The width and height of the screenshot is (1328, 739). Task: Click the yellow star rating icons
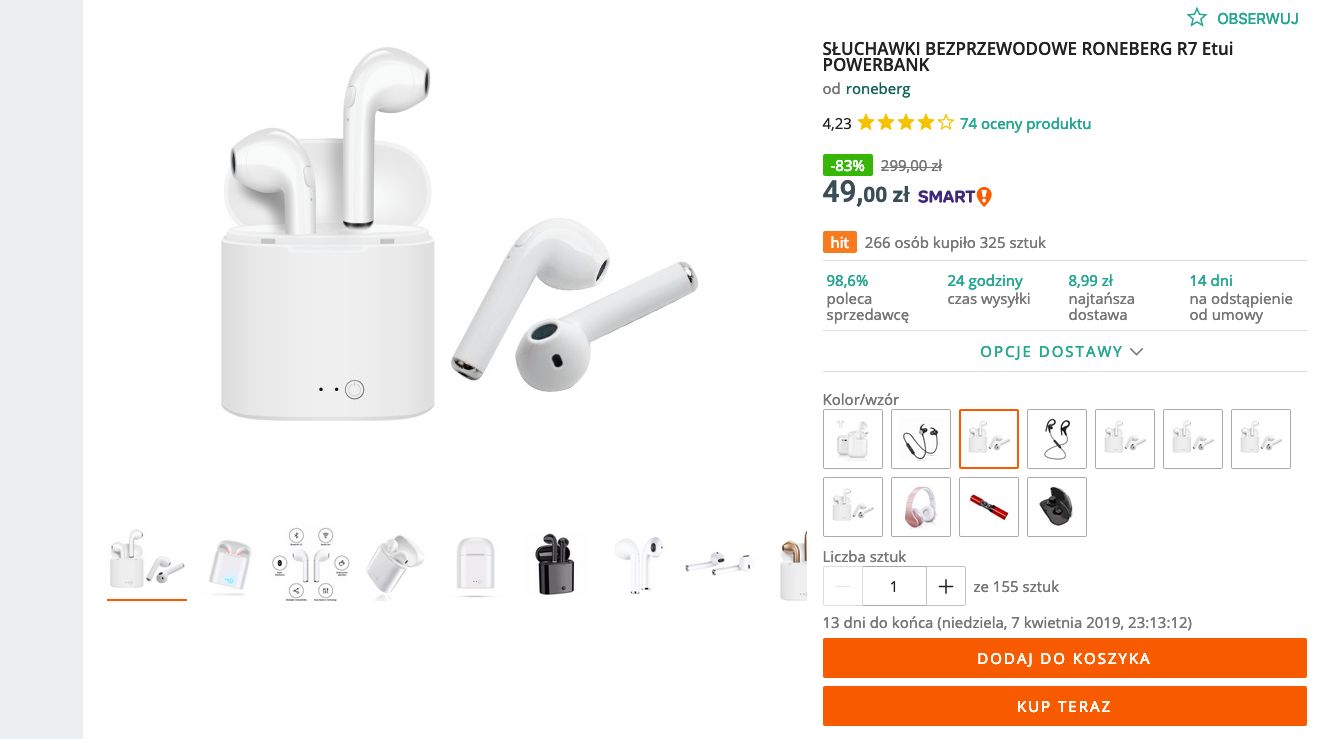[x=905, y=124]
